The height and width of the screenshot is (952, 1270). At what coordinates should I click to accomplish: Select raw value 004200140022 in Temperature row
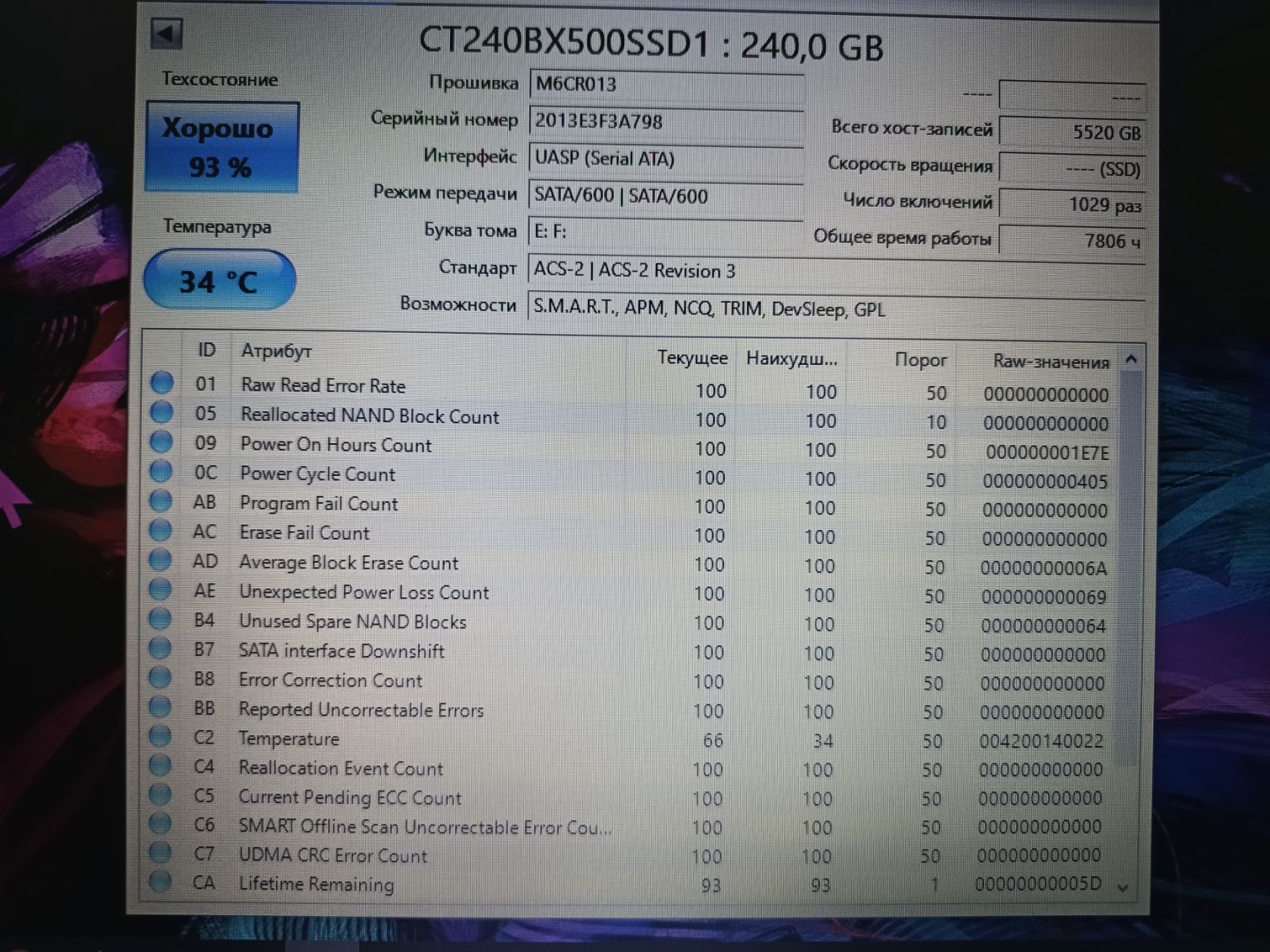point(1041,741)
